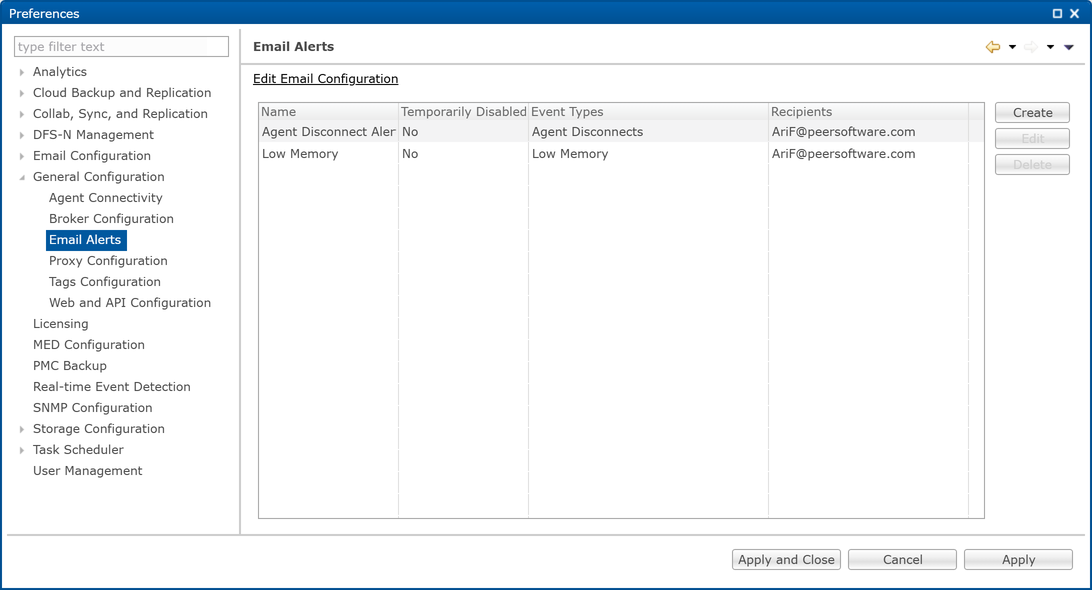Image resolution: width=1092 pixels, height=590 pixels.
Task: Expand the Email Configuration tree node
Action: coord(22,156)
